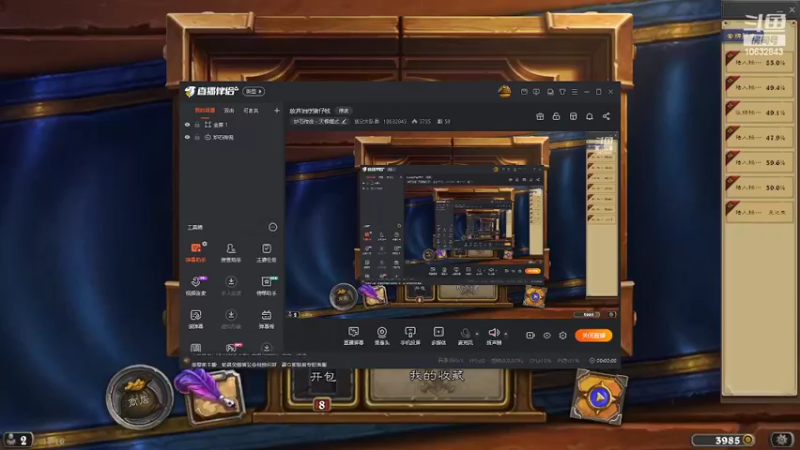Click the nested preview thumbnail in stream canvas
Image resolution: width=800 pixels, height=450 pixels.
(452, 223)
